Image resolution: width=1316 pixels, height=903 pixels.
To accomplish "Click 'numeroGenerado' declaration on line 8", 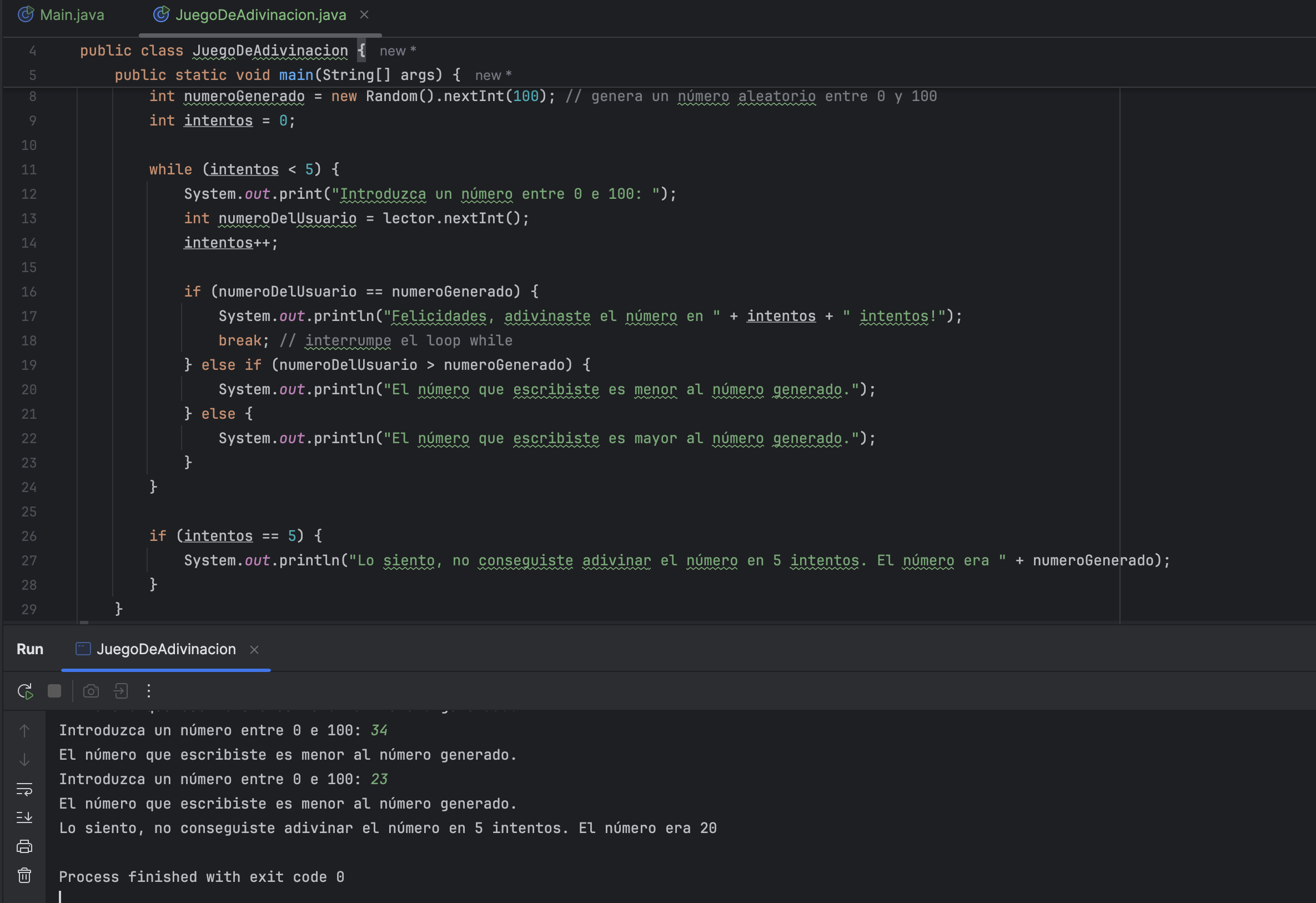I will pyautogui.click(x=244, y=96).
